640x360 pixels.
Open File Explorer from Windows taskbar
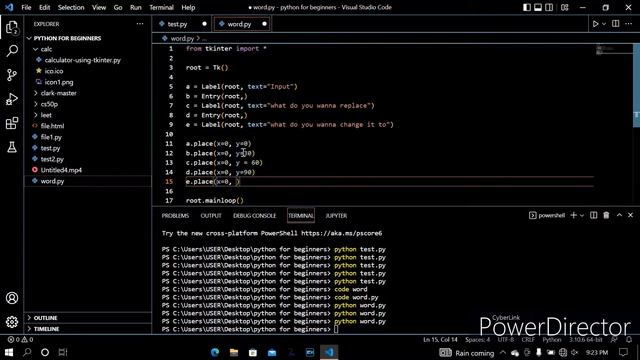[x=233, y=352]
